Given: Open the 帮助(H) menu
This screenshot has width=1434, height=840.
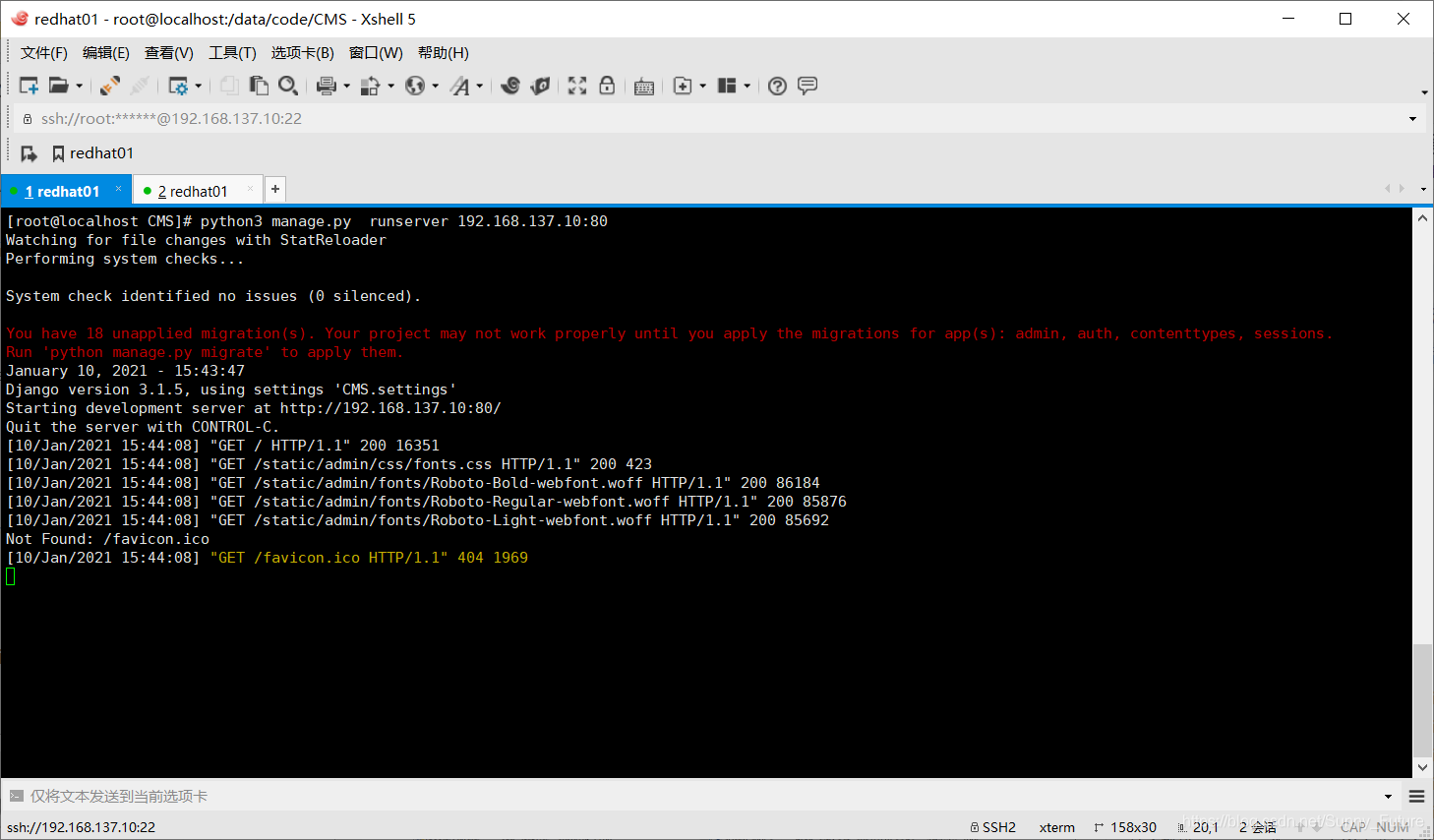Looking at the screenshot, I should pyautogui.click(x=444, y=53).
